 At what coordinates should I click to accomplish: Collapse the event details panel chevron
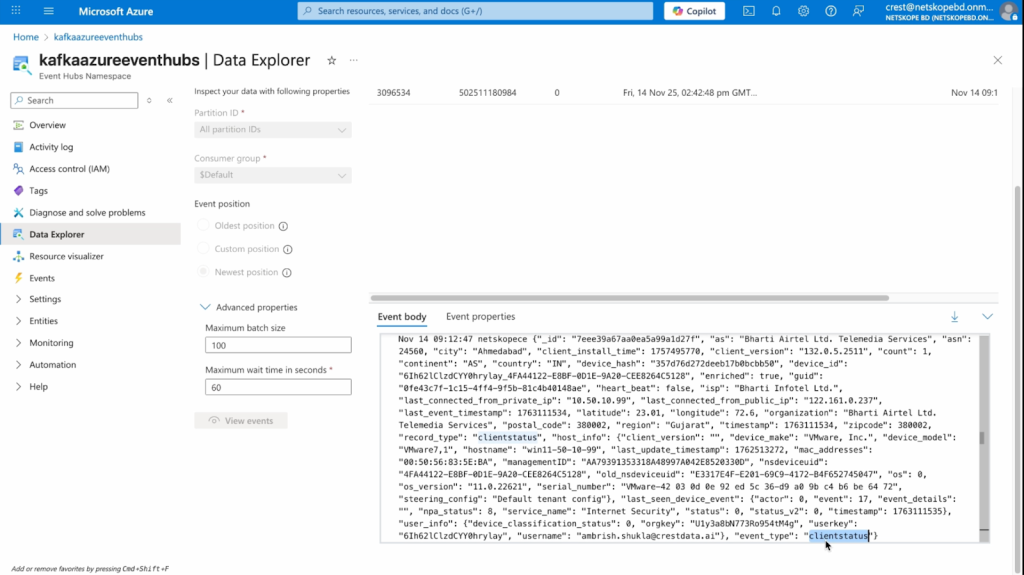click(x=987, y=317)
